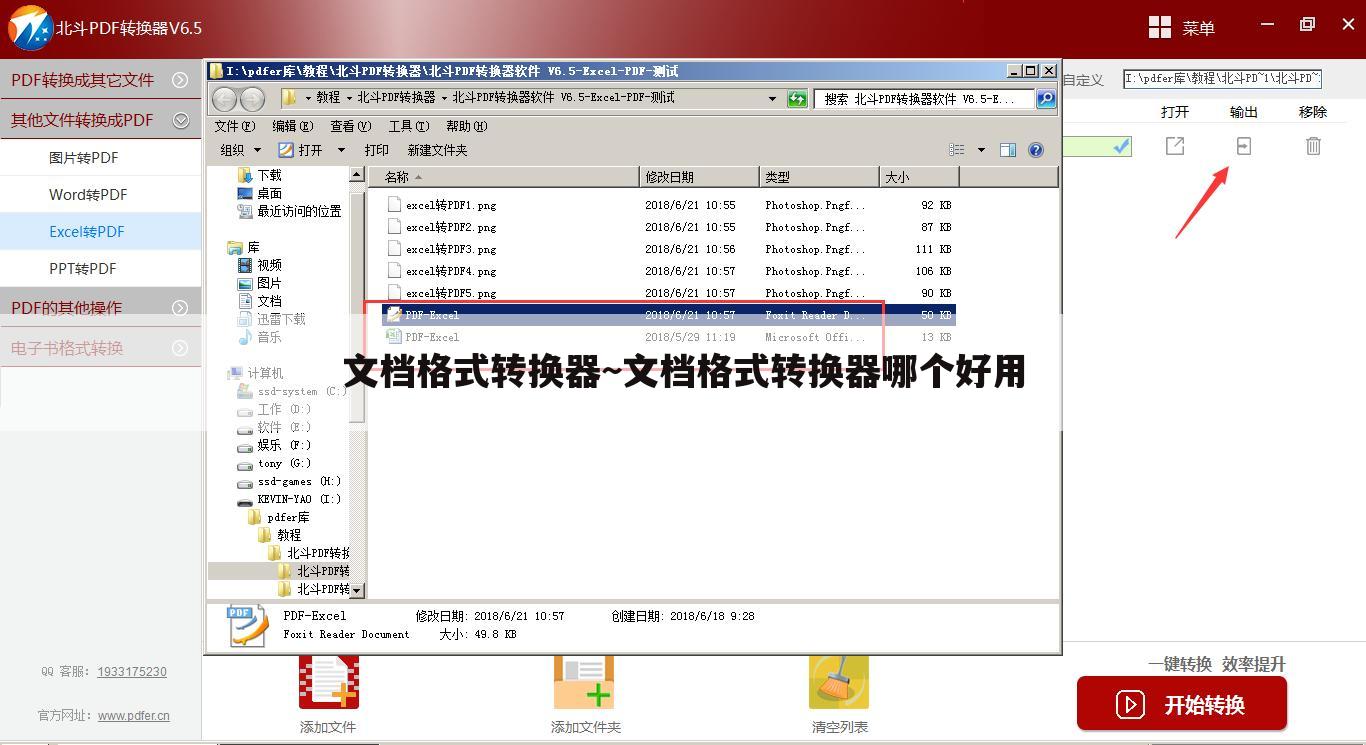Click the 开始转换 button
1366x745 pixels.
click(x=1182, y=704)
